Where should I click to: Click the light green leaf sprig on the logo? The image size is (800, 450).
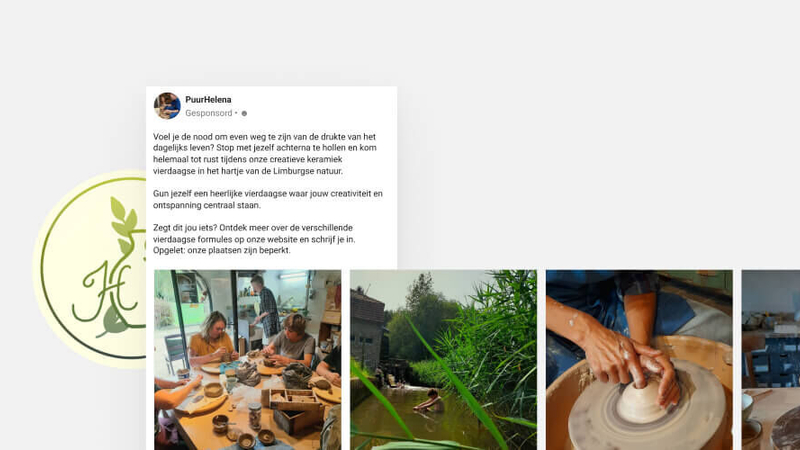[124, 224]
